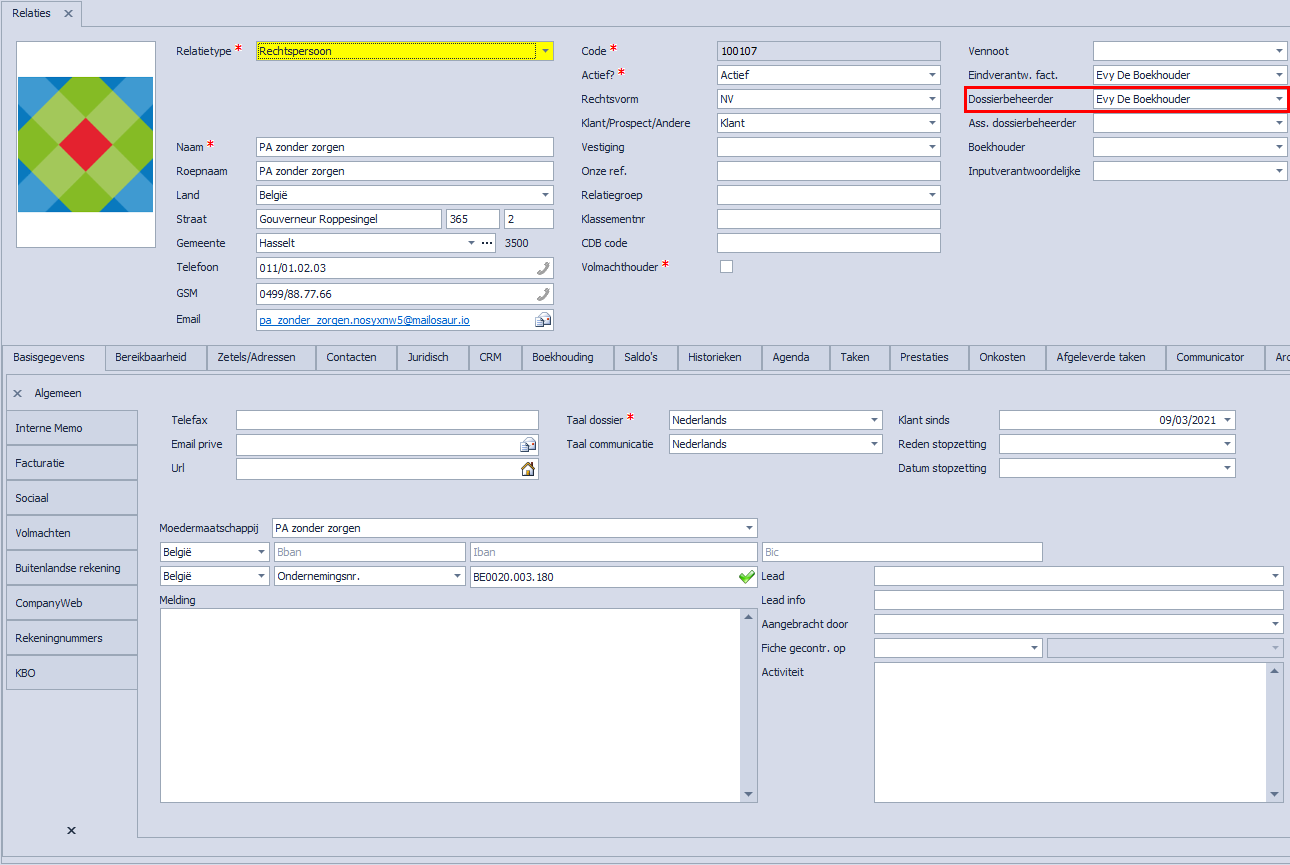Click the green checkmark next to Ondernemingsnr.

pyautogui.click(x=746, y=577)
